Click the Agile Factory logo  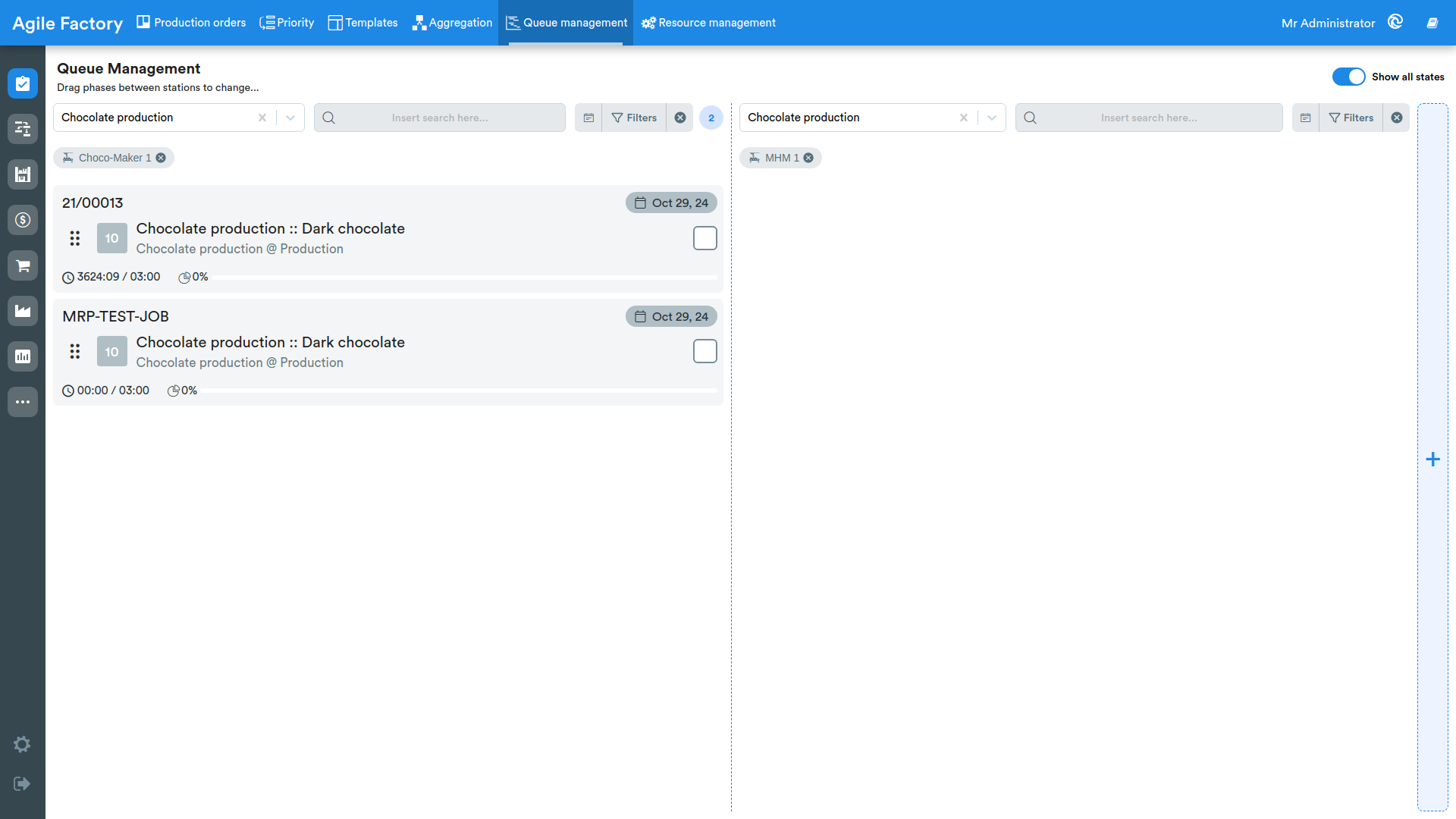tap(67, 24)
